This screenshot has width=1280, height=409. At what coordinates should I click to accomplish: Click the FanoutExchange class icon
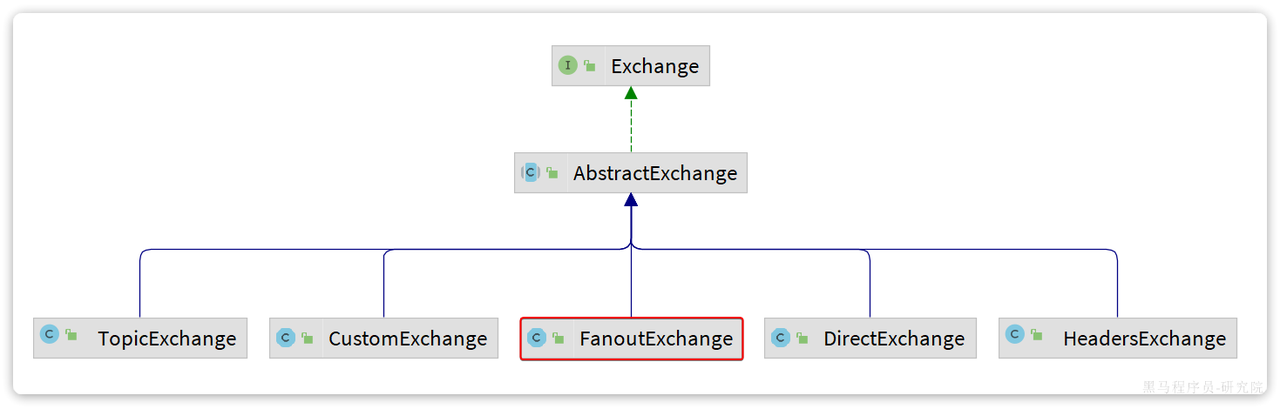coord(536,338)
